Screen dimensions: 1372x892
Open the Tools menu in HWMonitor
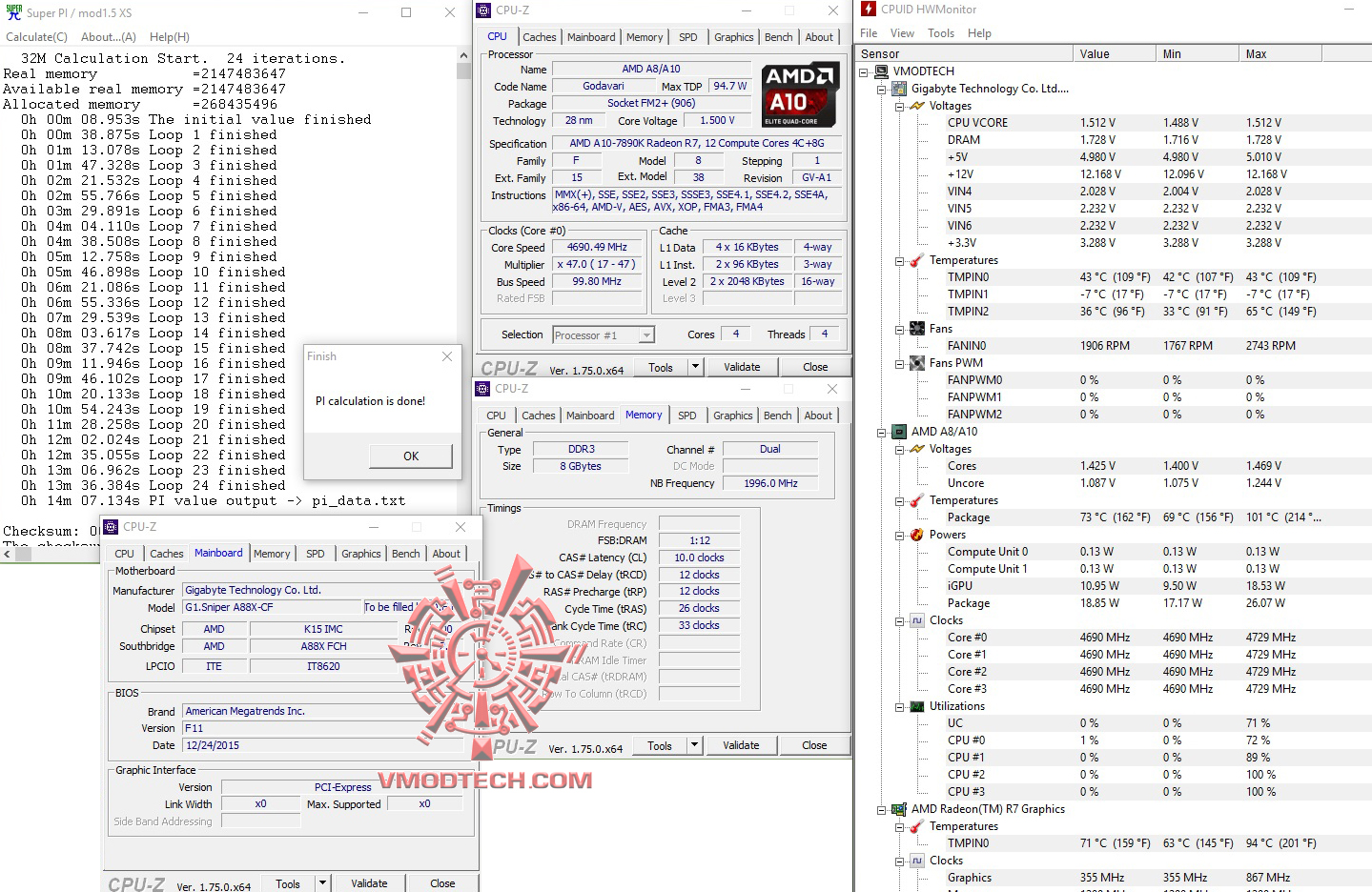click(x=941, y=33)
